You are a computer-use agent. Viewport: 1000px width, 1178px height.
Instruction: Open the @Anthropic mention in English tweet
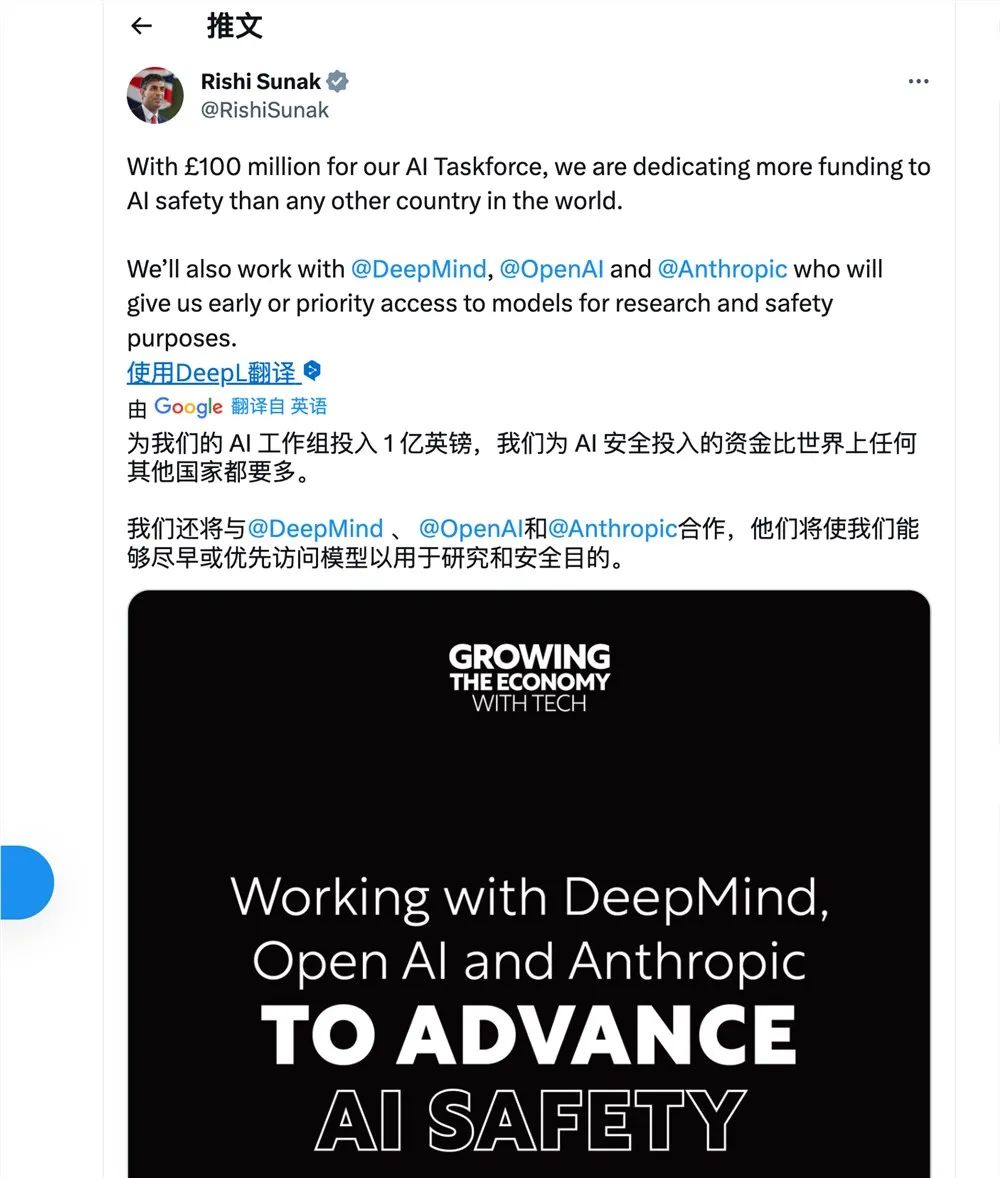(x=722, y=269)
